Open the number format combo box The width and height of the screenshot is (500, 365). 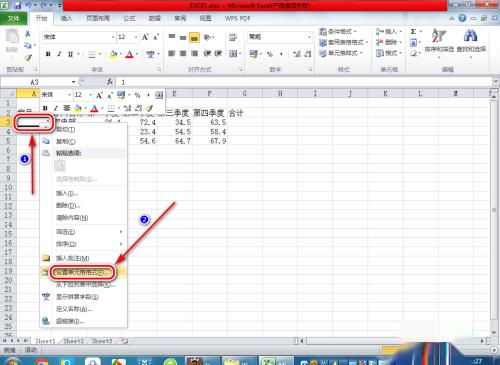coord(280,37)
